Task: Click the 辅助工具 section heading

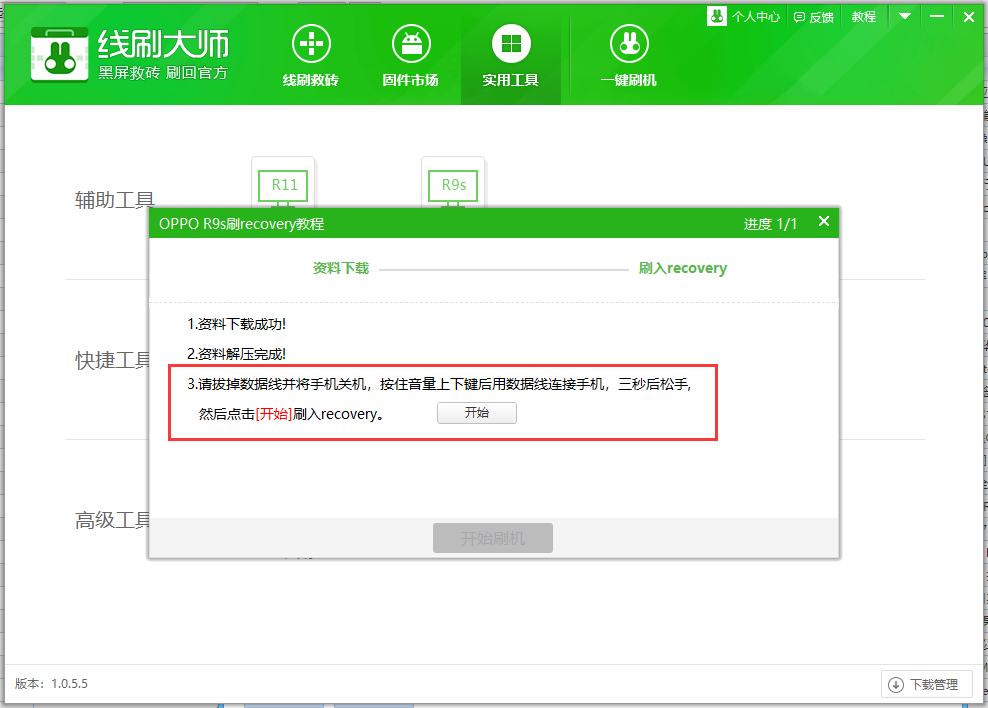Action: 115,200
